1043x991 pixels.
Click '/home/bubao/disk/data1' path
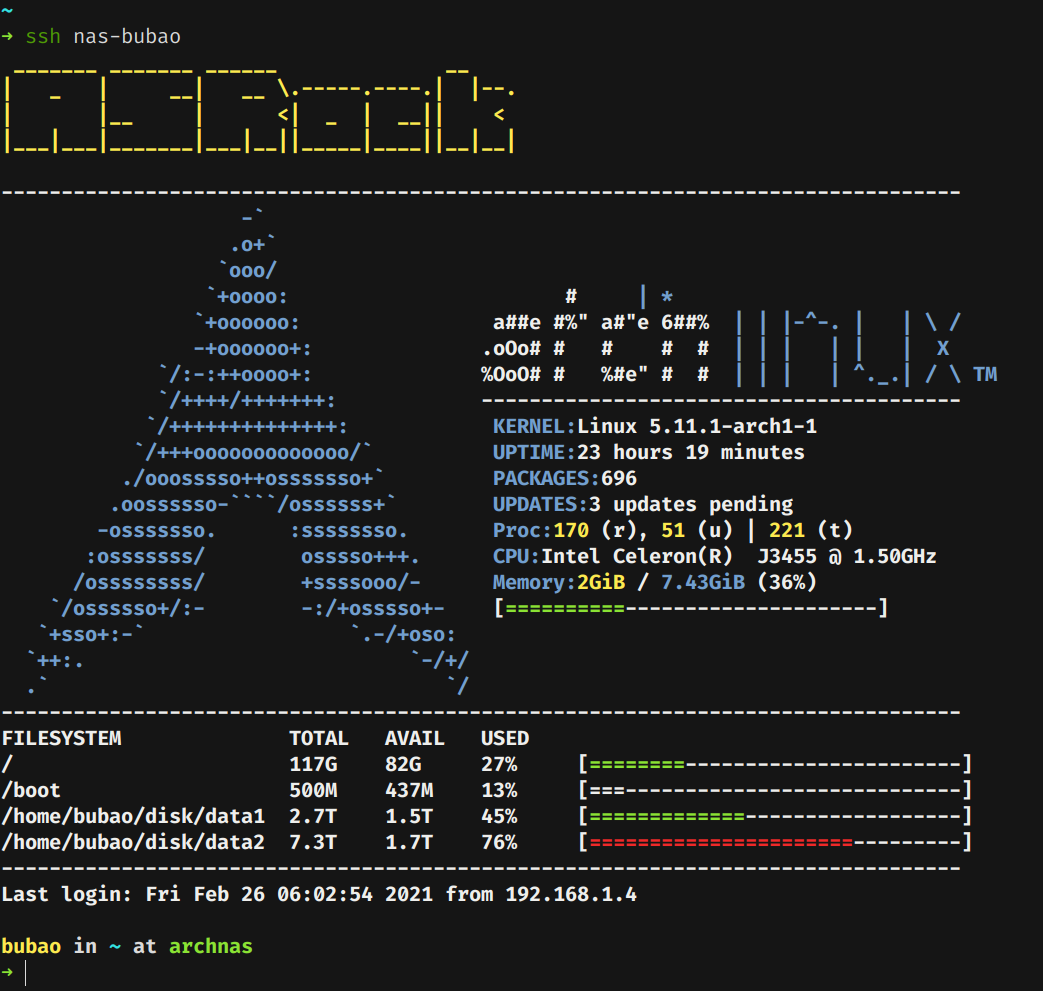click(x=133, y=816)
